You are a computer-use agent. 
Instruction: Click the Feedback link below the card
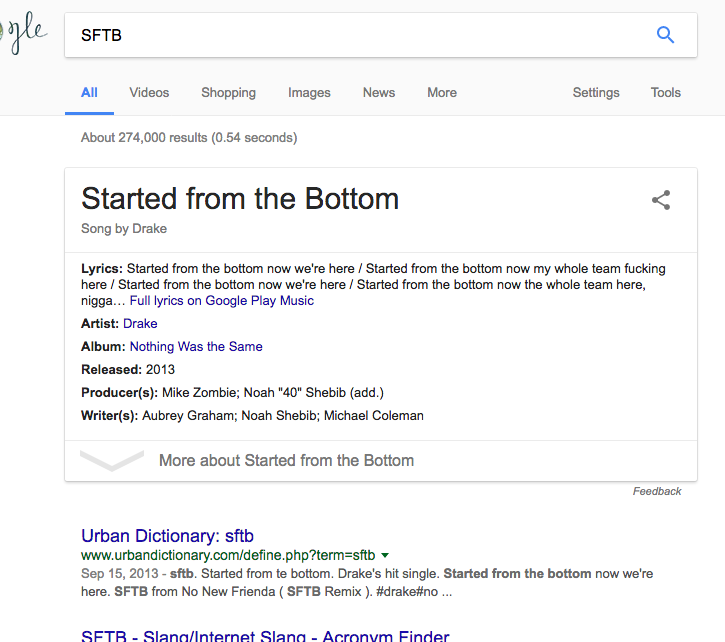[x=657, y=491]
